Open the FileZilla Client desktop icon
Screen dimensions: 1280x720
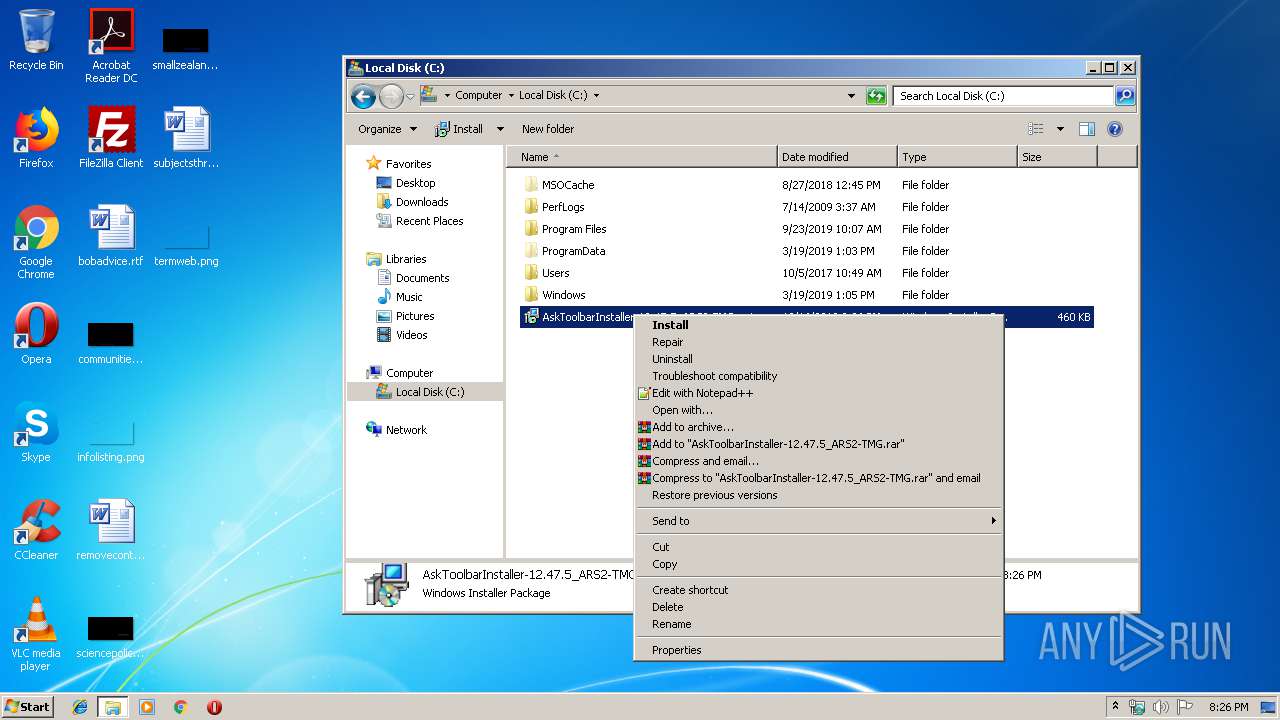pos(111,138)
